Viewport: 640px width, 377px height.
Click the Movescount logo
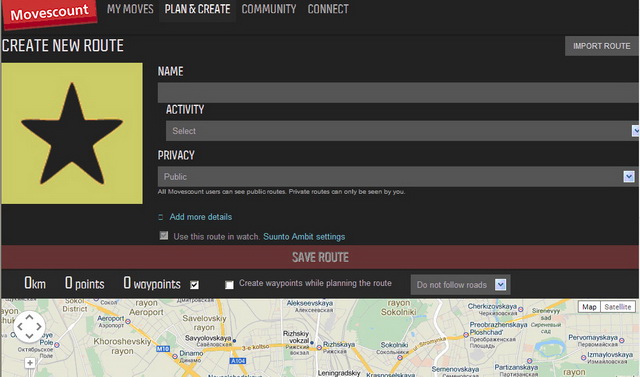click(x=49, y=13)
